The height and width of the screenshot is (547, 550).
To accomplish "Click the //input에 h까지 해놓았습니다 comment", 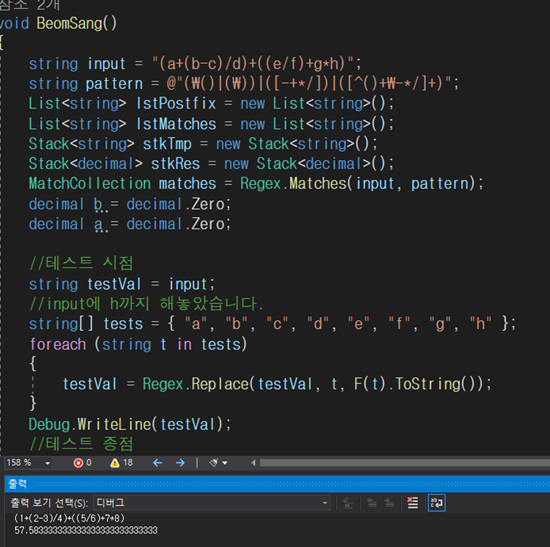I will click(146, 304).
